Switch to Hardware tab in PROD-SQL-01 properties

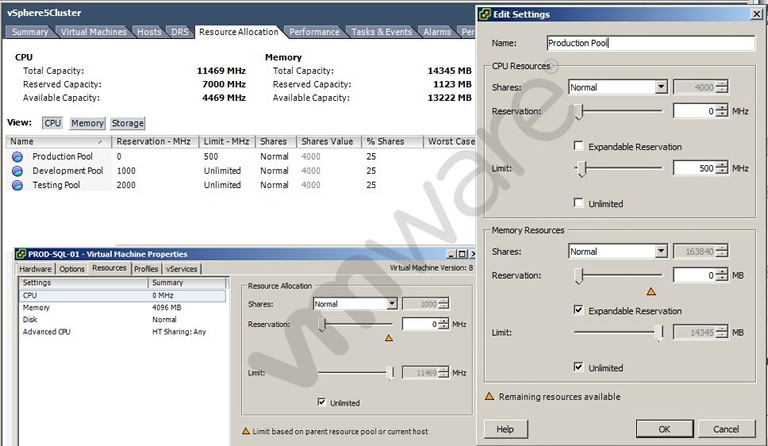(x=35, y=269)
